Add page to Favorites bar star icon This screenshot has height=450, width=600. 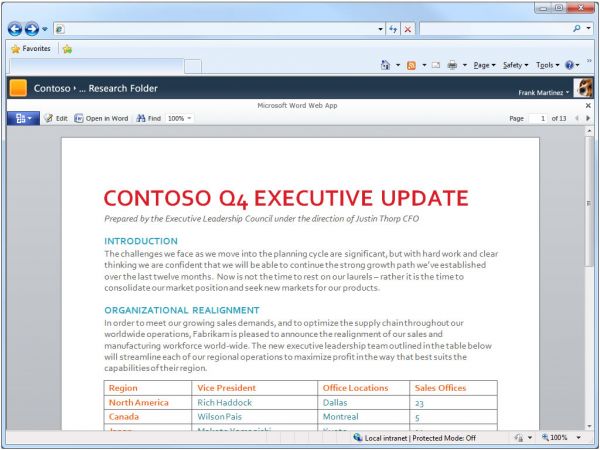coord(67,49)
